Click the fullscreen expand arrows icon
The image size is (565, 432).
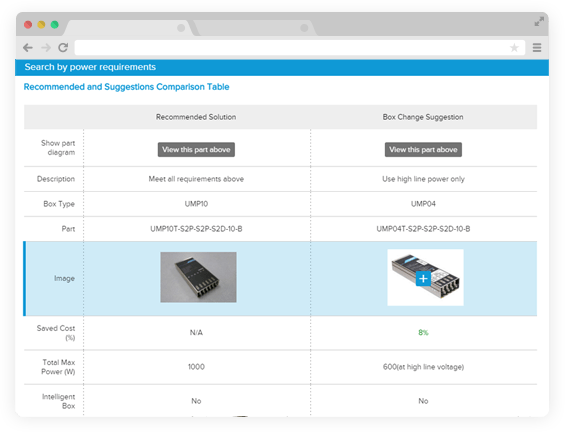coord(539,21)
